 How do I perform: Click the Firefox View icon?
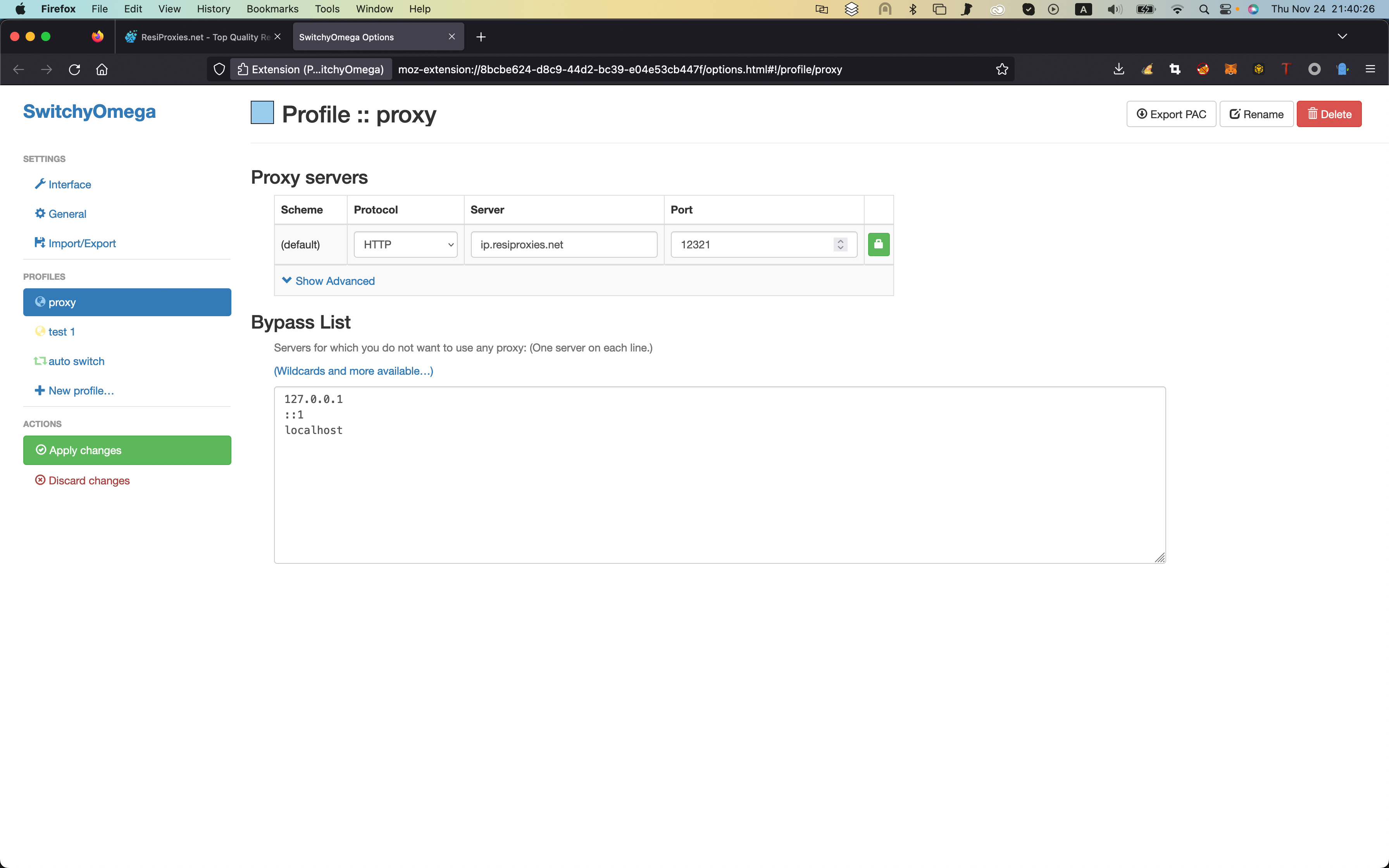pos(98,37)
